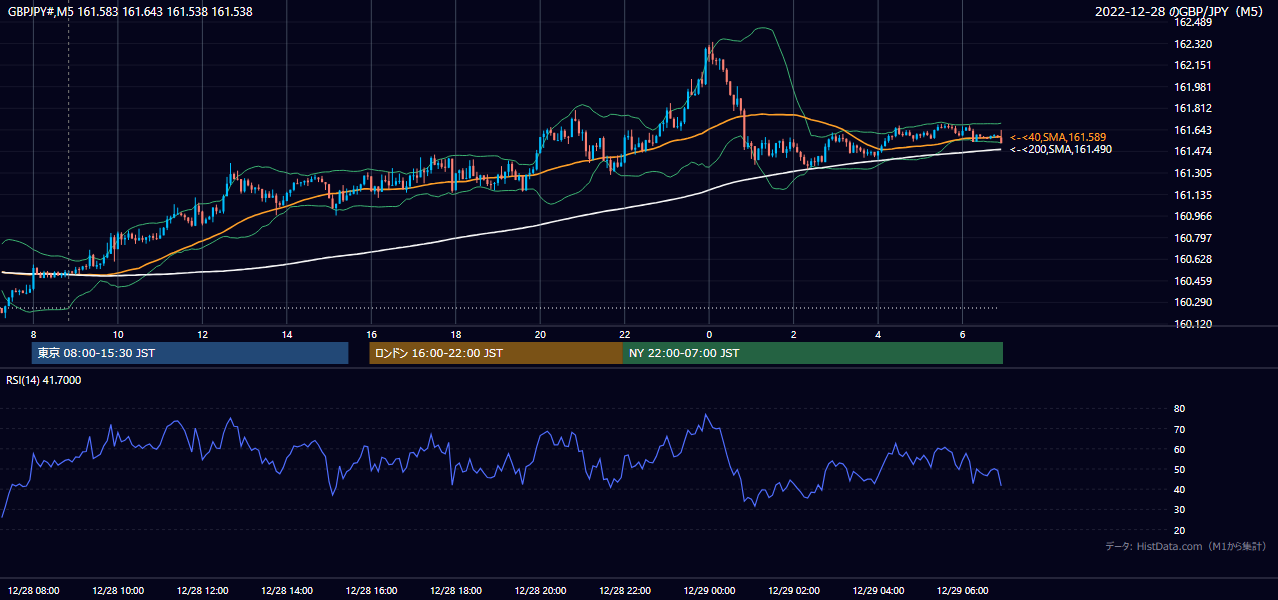Click hour marker 8 below the price chart
The height and width of the screenshot is (600, 1278).
(x=33, y=334)
